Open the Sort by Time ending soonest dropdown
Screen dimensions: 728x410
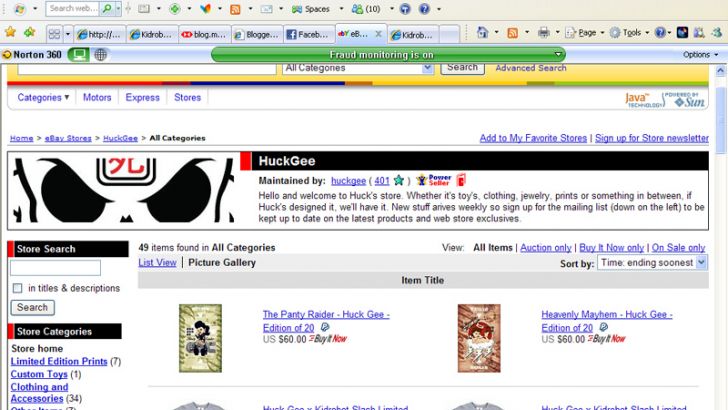click(x=652, y=263)
